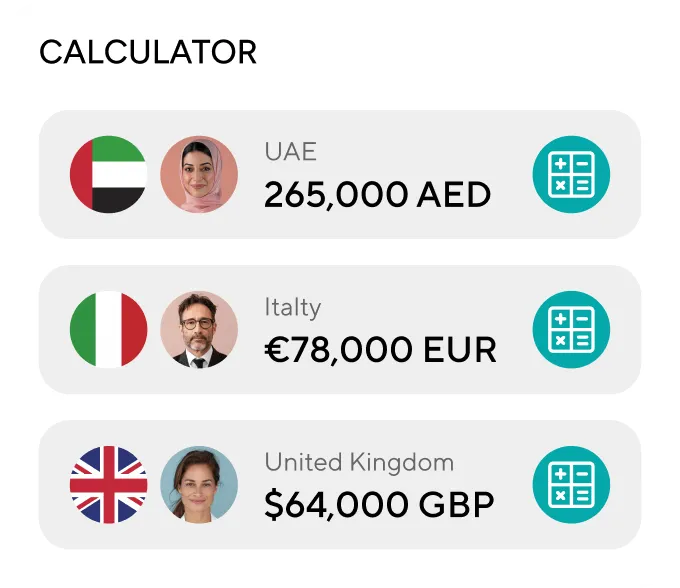Select the Italty country label
The width and height of the screenshot is (680, 588).
[x=293, y=307]
